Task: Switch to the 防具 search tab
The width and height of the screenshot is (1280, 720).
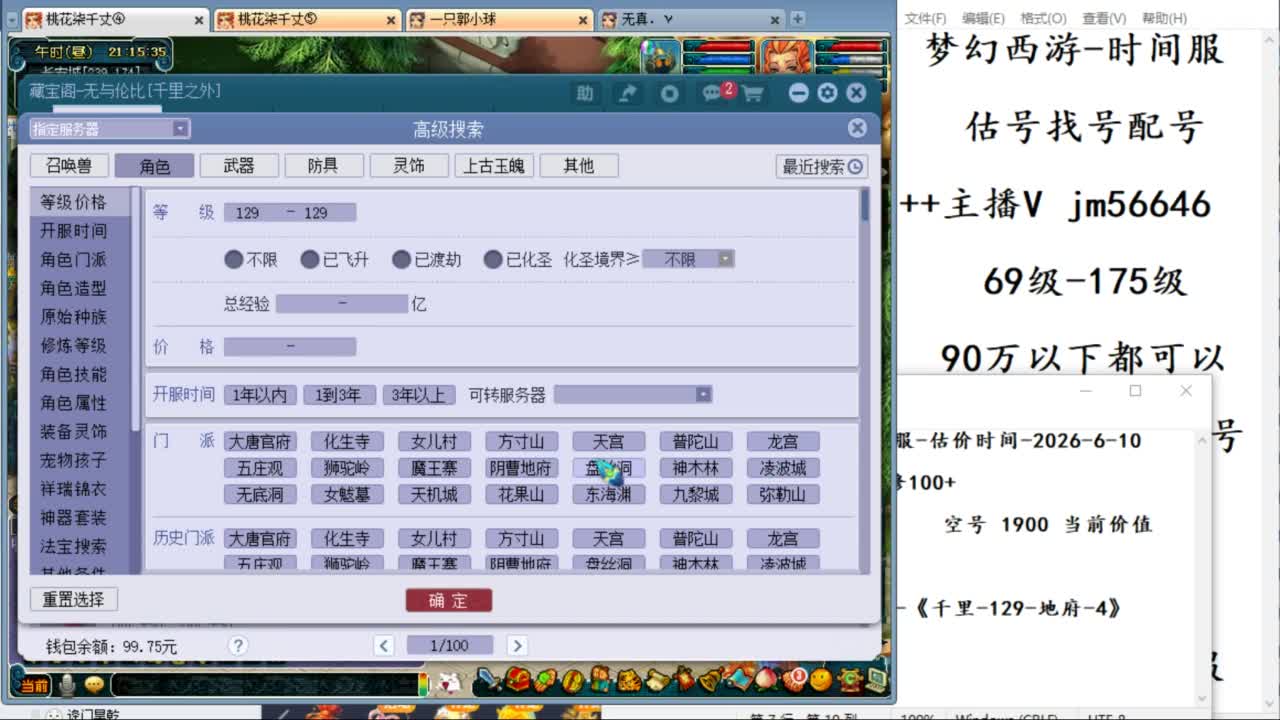Action: click(324, 166)
